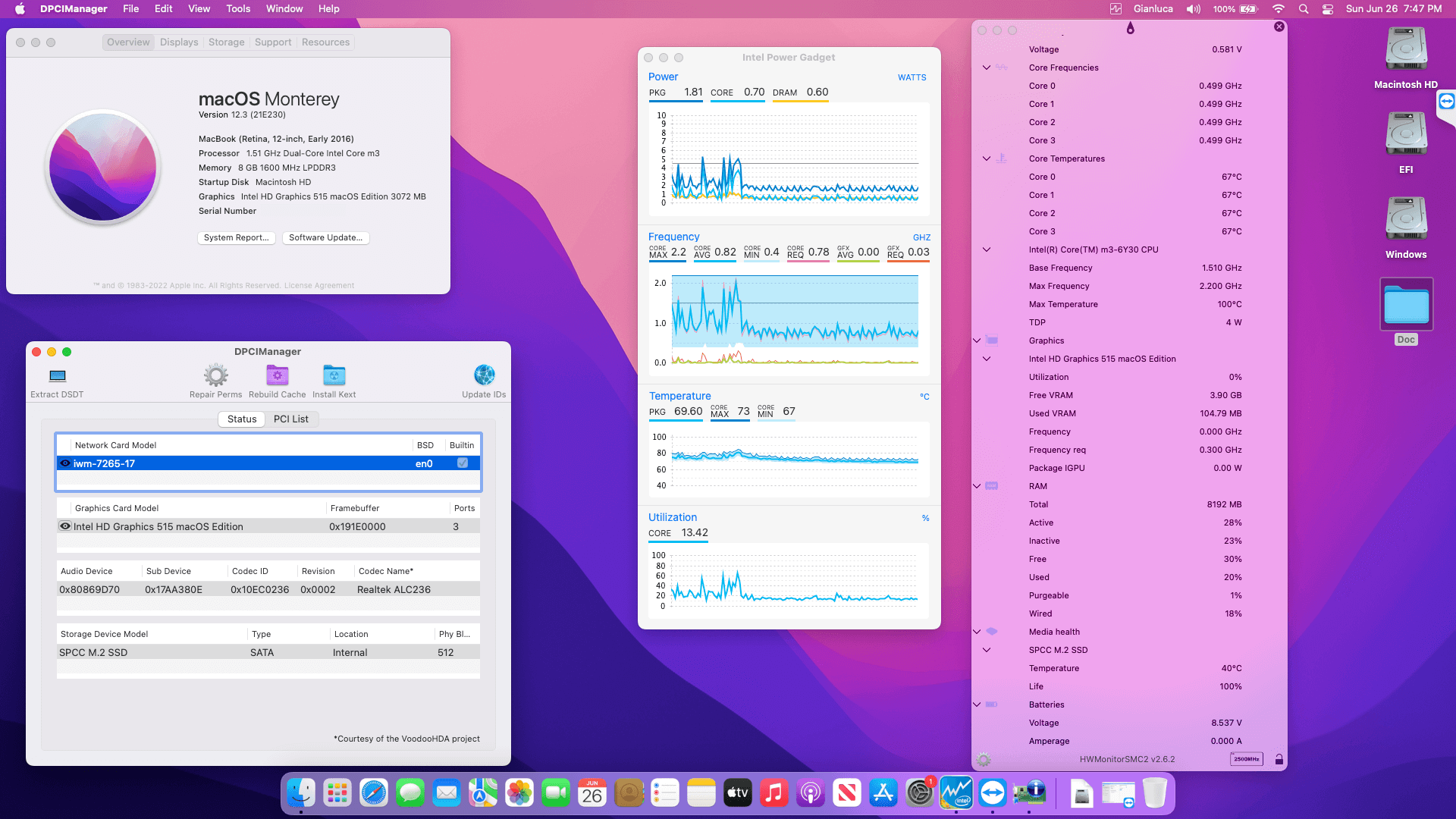Open Mail from the Dock
The height and width of the screenshot is (819, 1456).
pos(447,793)
